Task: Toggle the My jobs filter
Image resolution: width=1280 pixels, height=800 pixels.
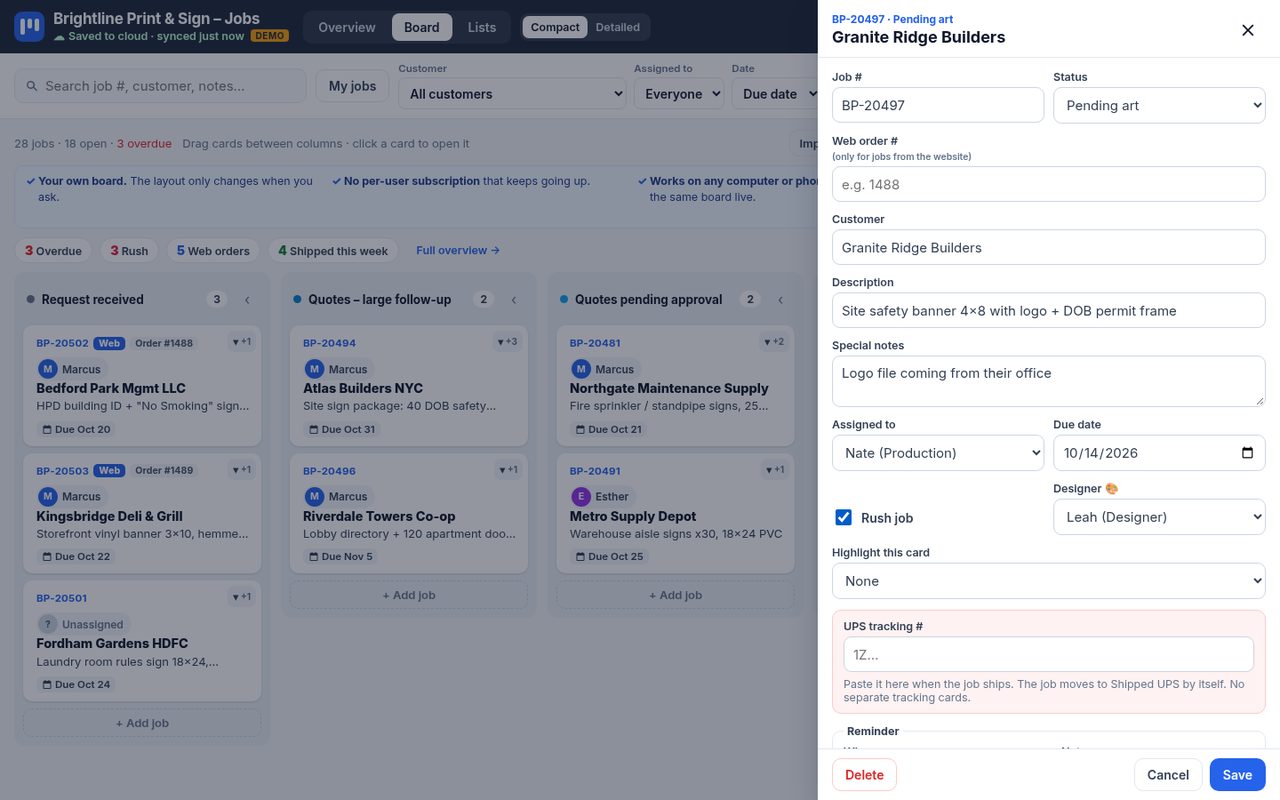Action: pos(352,86)
